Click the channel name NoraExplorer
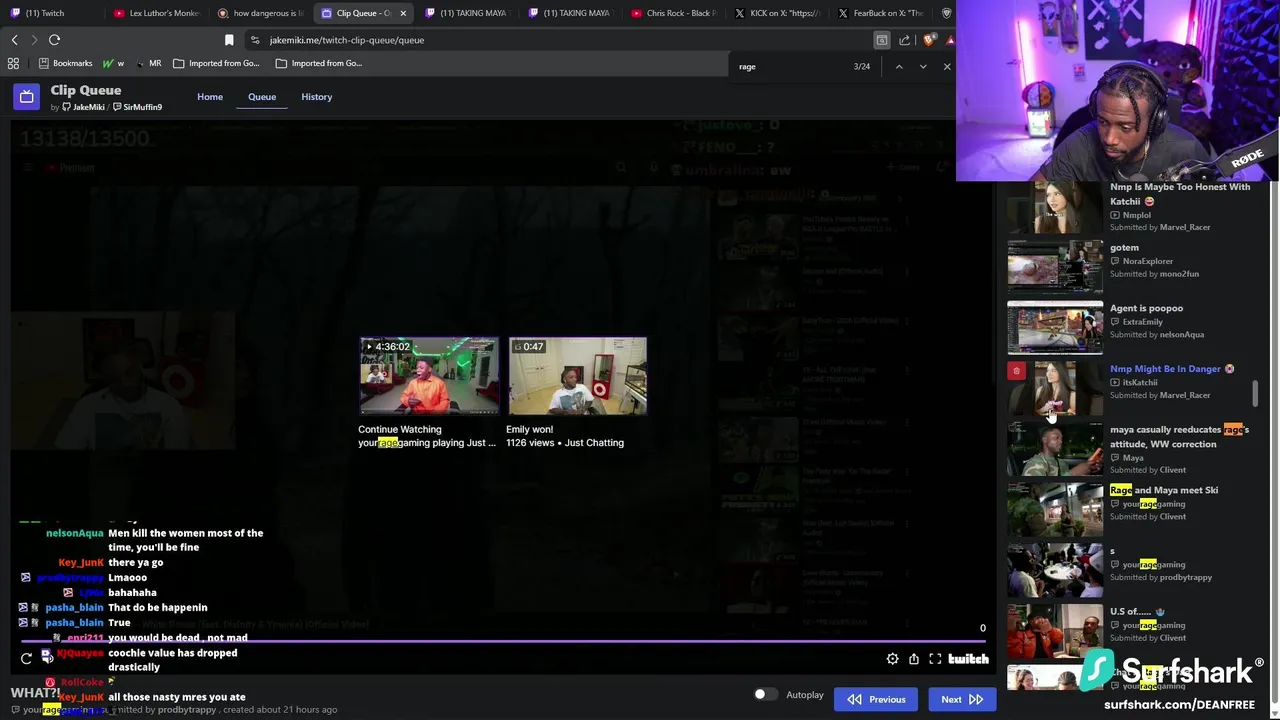The image size is (1280, 720). coord(1147,261)
